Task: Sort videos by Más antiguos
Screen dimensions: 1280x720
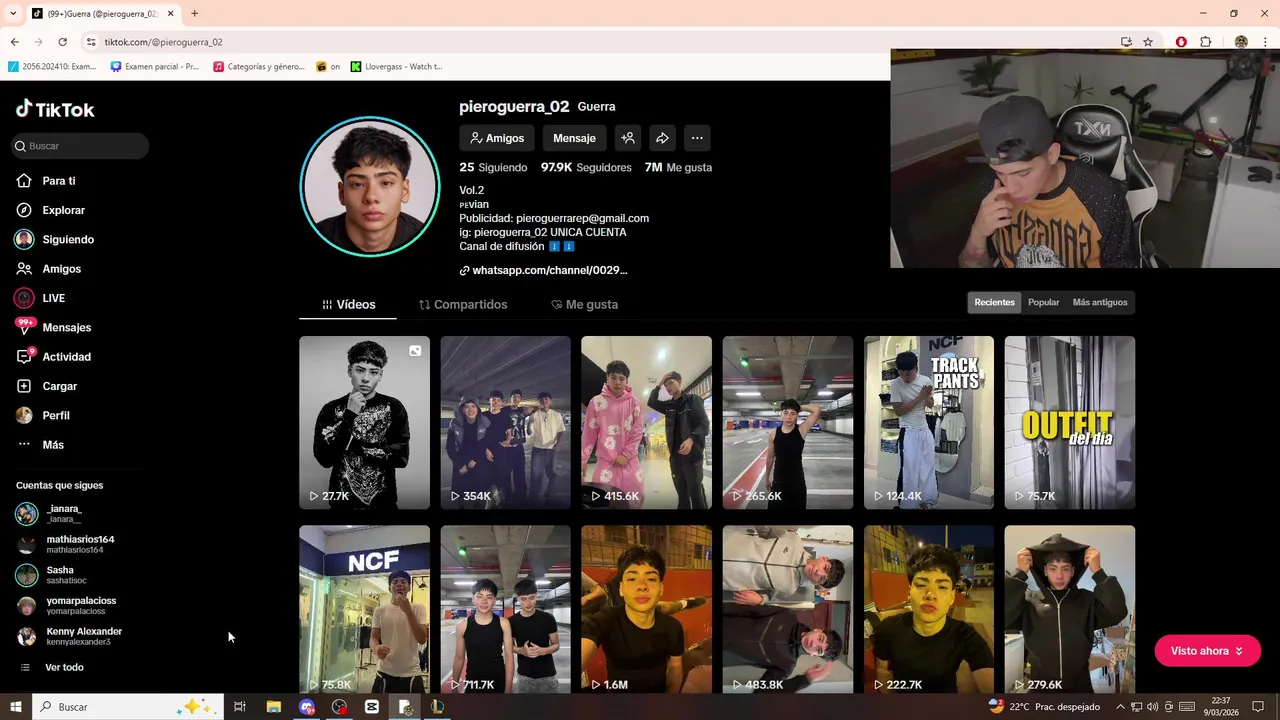Action: (1100, 302)
